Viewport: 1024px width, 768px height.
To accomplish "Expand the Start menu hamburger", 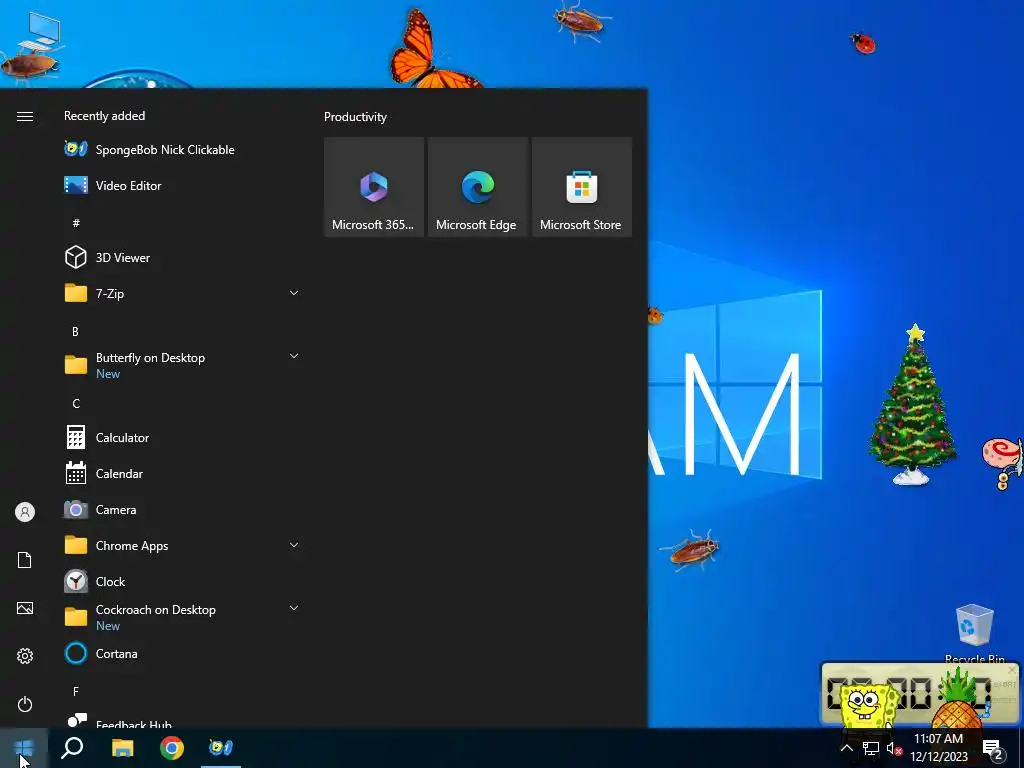I will (25, 116).
